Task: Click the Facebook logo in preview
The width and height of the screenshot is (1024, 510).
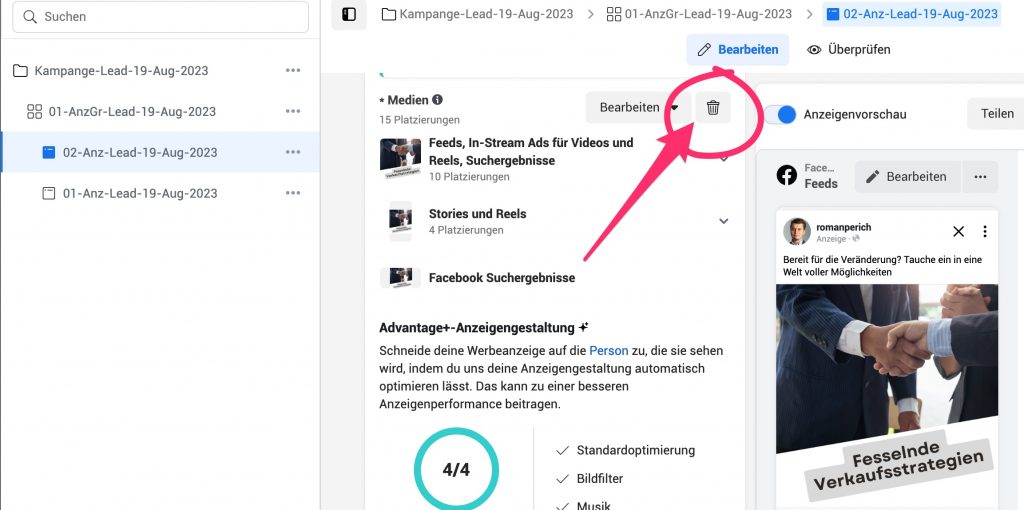Action: (x=787, y=176)
